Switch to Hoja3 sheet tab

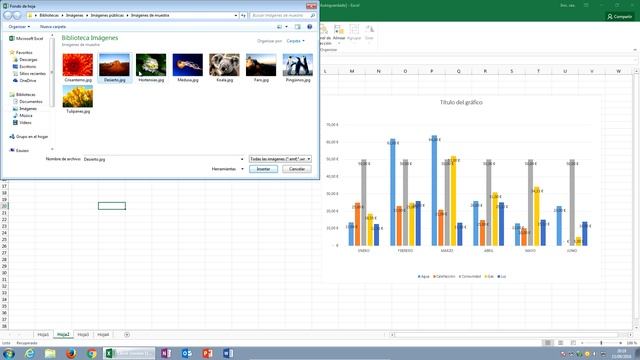[83, 335]
